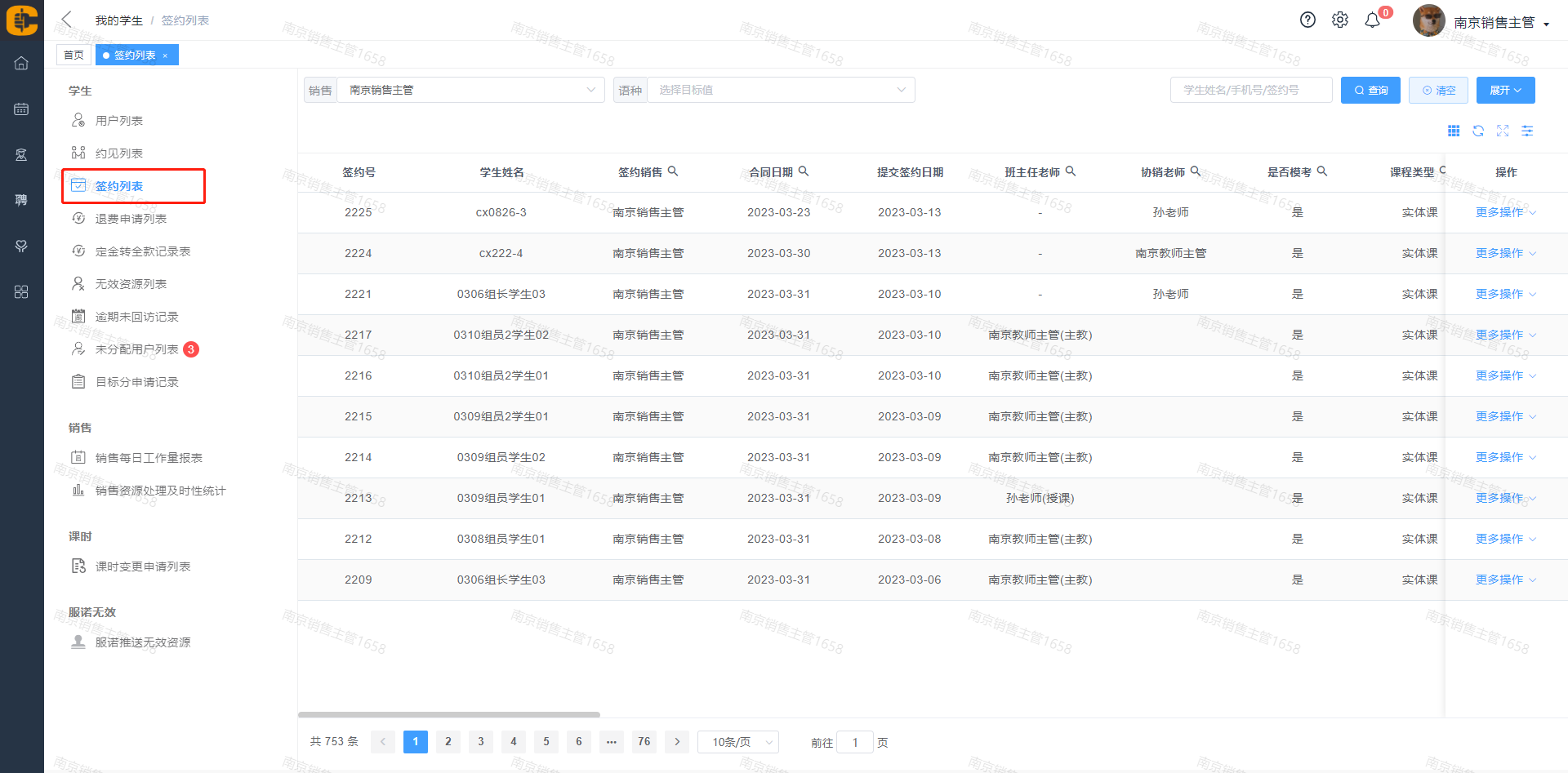The image size is (1568, 773).
Task: Switch to grid view icon
Action: (1454, 131)
